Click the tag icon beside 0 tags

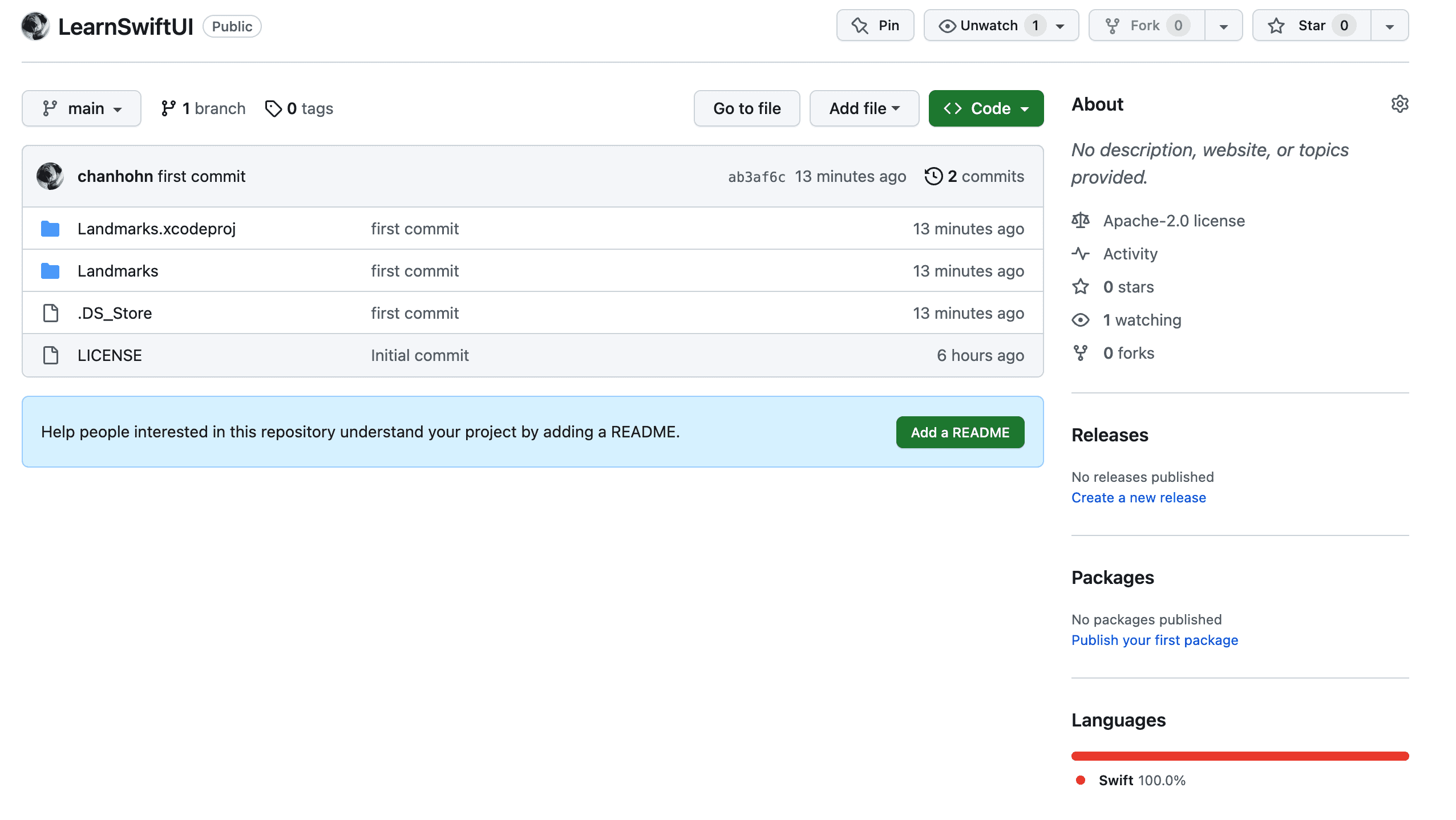coord(273,108)
